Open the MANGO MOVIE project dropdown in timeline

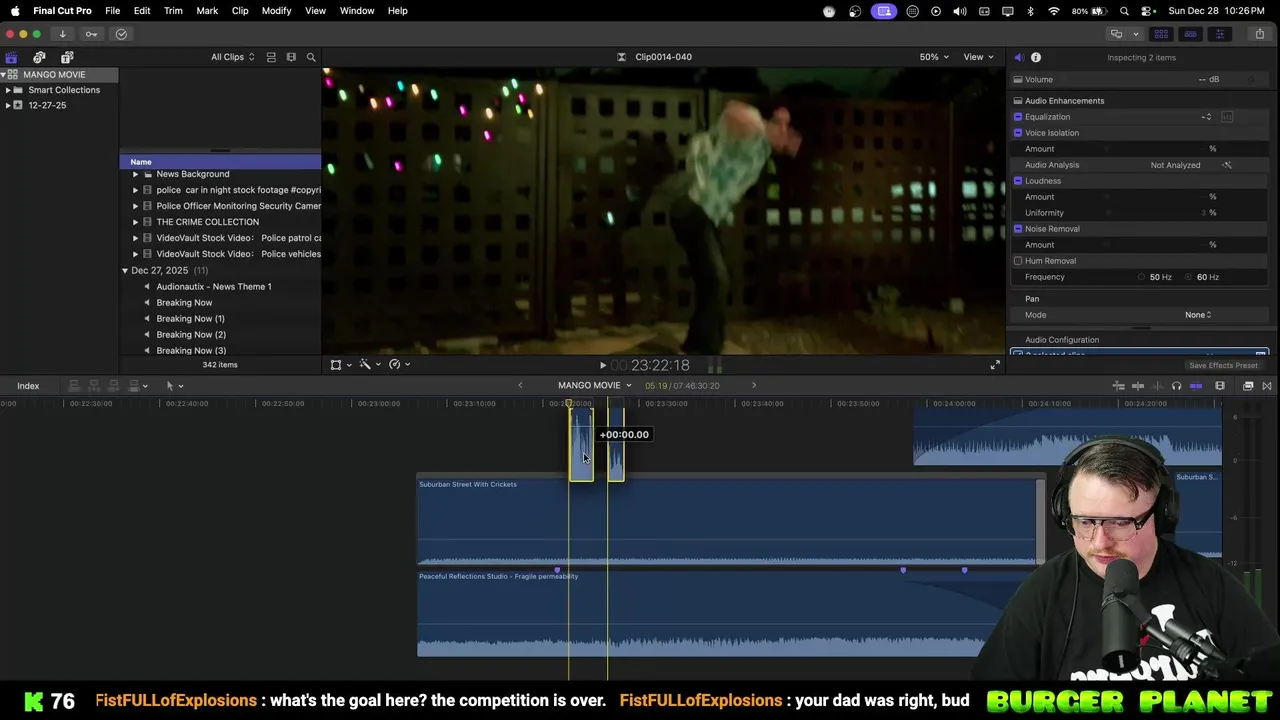[595, 386]
